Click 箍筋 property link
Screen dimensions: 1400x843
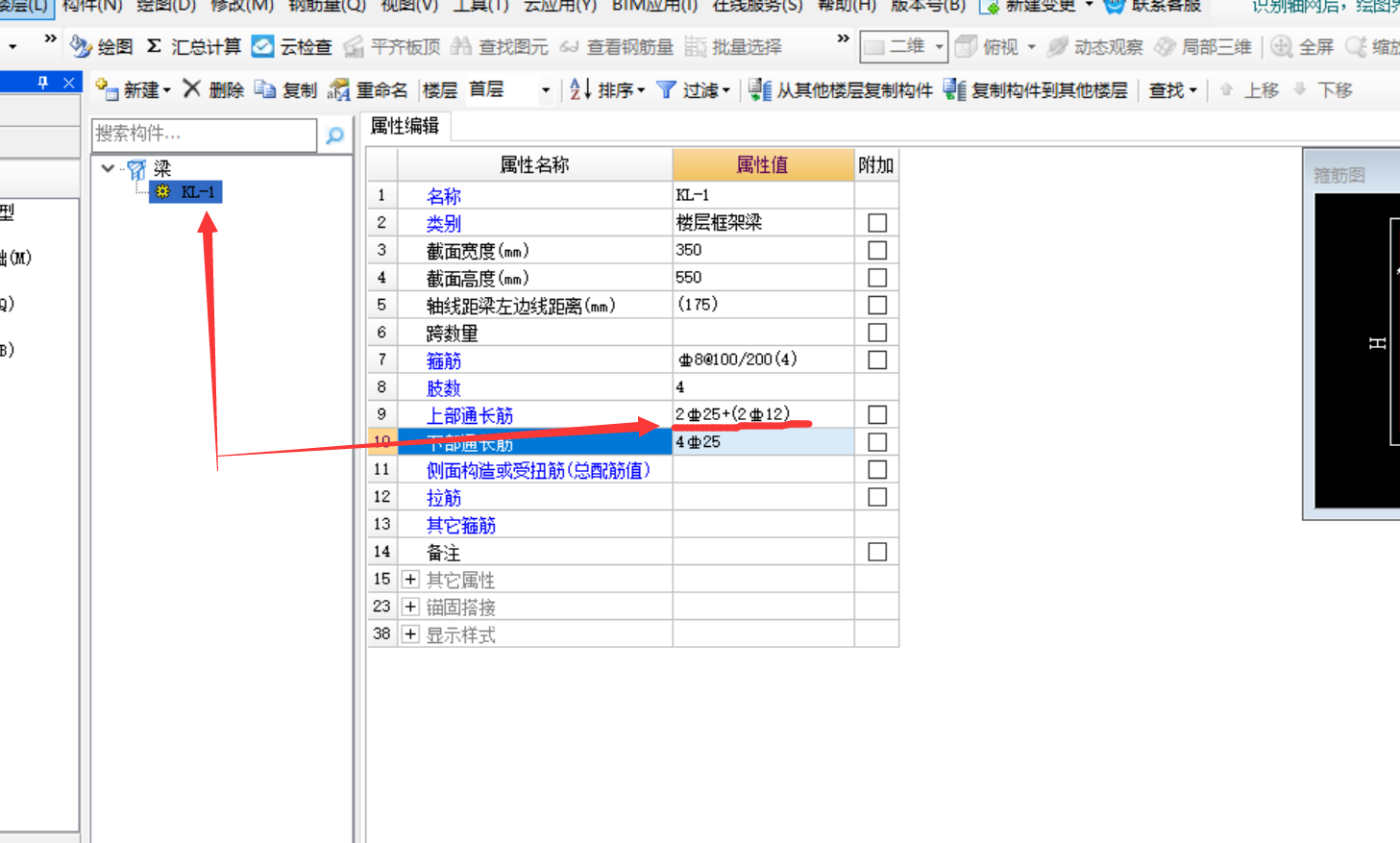click(444, 360)
